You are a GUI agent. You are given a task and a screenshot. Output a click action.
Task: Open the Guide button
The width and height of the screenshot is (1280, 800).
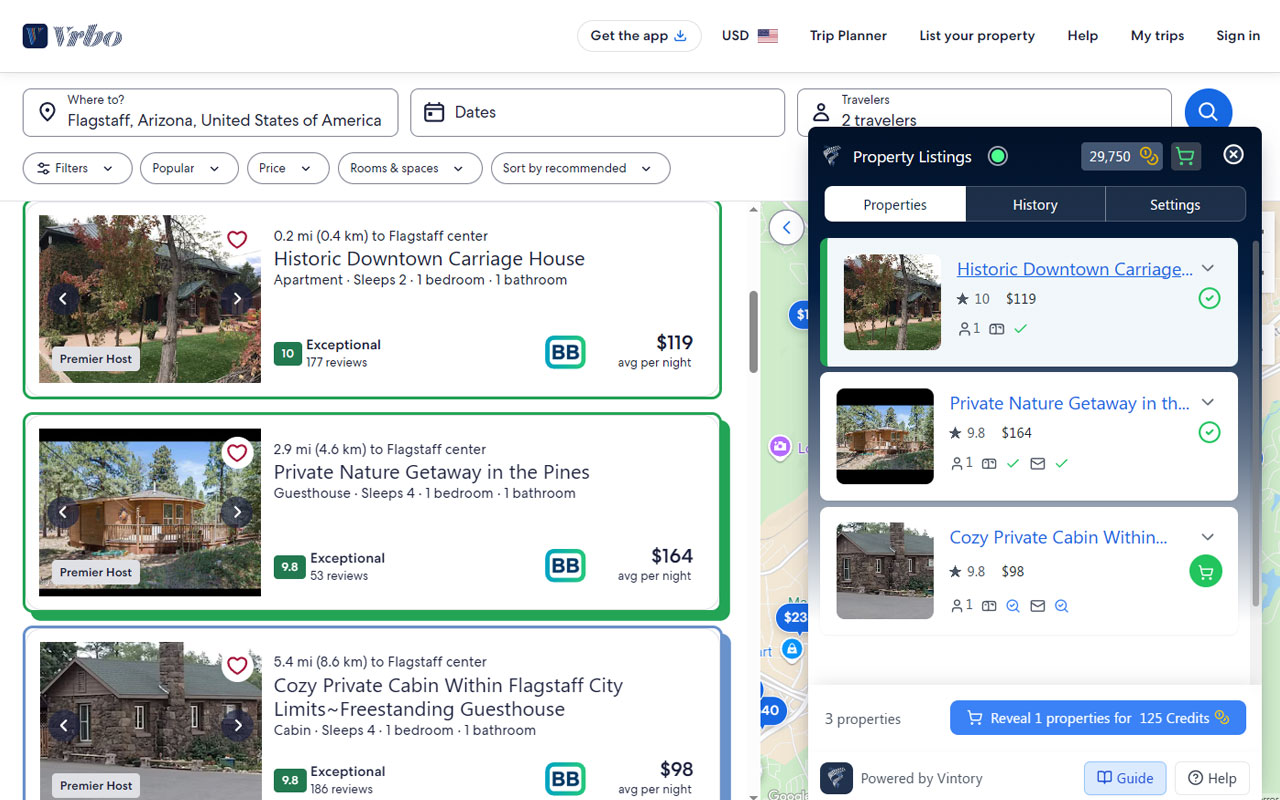coord(1125,778)
